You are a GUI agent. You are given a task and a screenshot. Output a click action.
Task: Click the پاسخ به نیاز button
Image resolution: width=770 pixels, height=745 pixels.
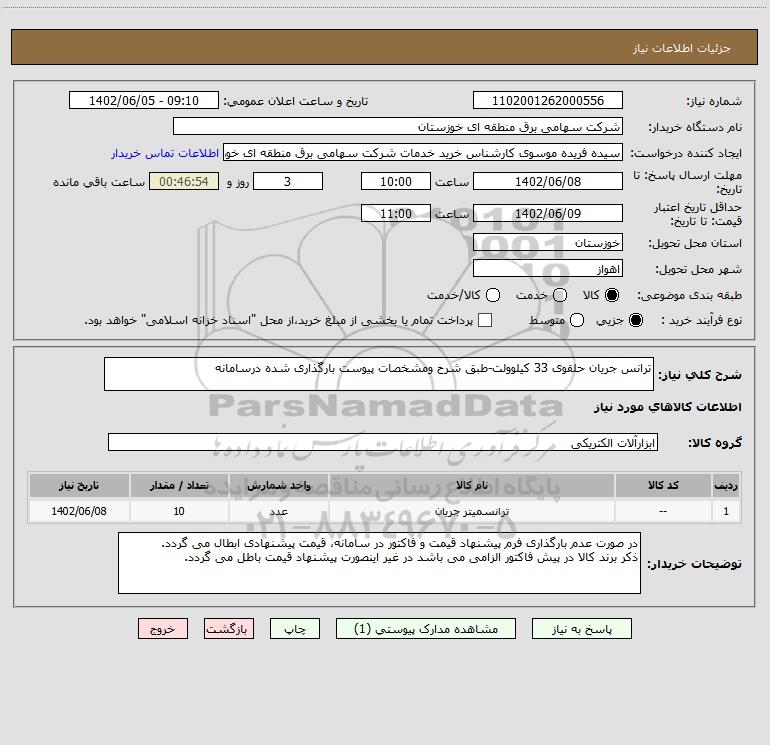[582, 629]
